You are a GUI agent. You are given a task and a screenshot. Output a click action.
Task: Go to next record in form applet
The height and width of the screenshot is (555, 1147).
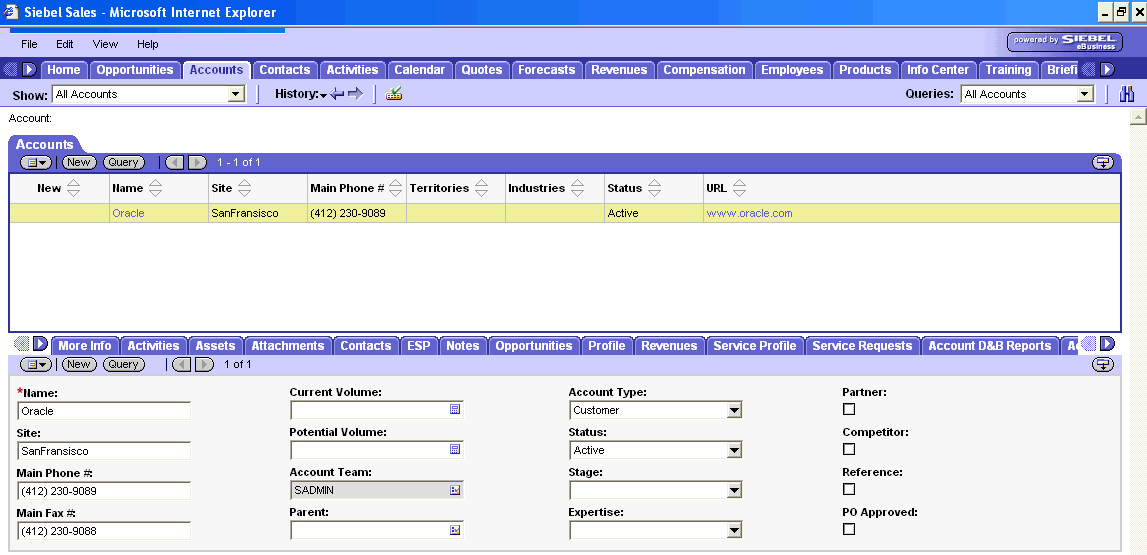(x=204, y=364)
